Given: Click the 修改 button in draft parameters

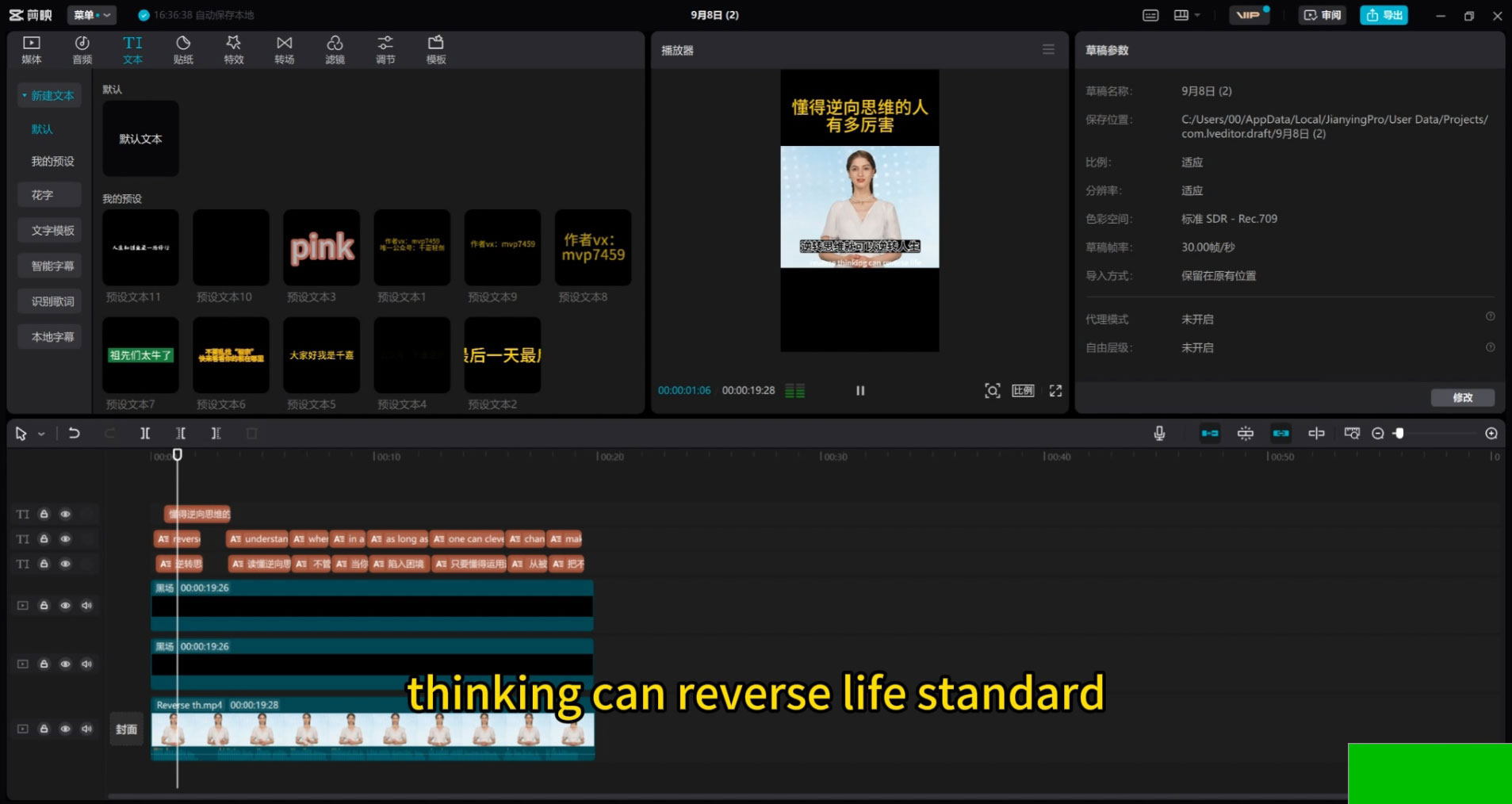Looking at the screenshot, I should [x=1462, y=397].
